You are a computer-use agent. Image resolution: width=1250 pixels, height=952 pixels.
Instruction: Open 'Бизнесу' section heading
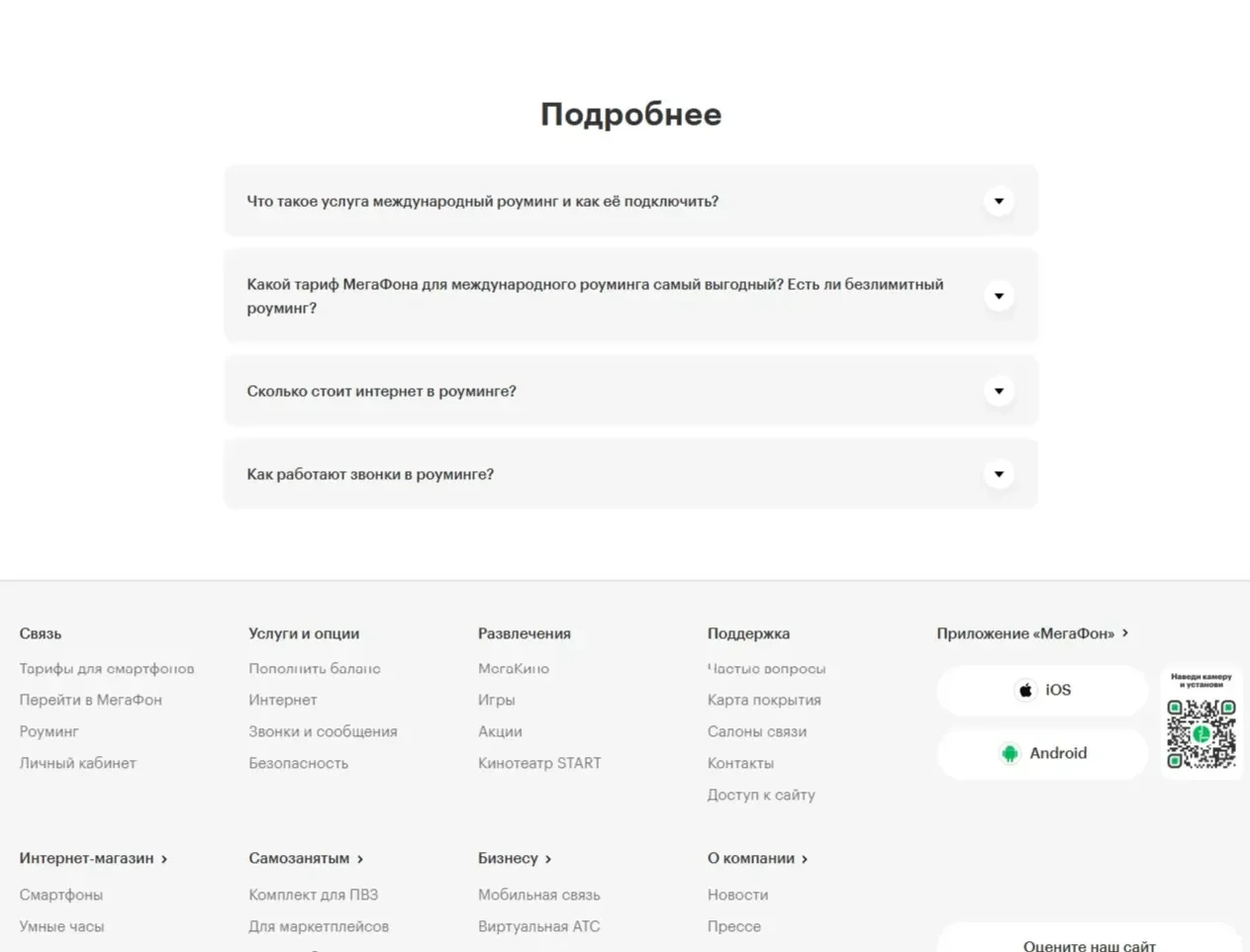[508, 858]
